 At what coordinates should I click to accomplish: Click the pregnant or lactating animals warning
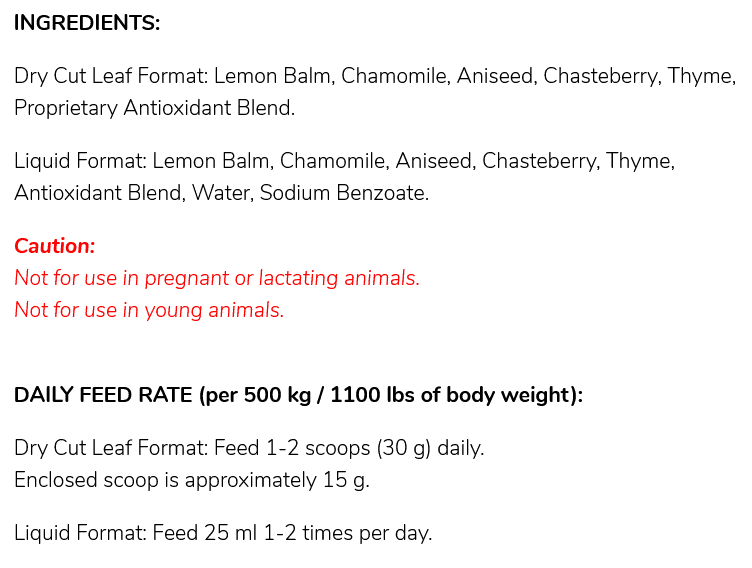(217, 278)
